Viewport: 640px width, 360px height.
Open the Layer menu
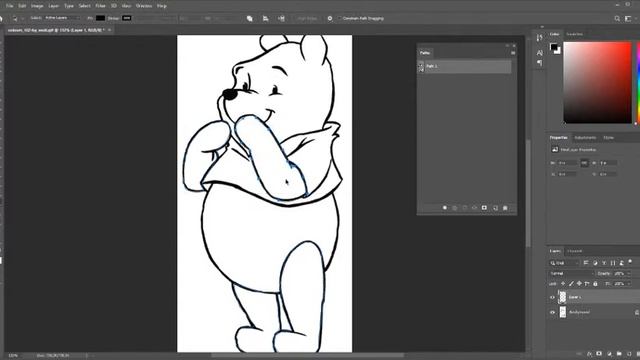point(53,6)
